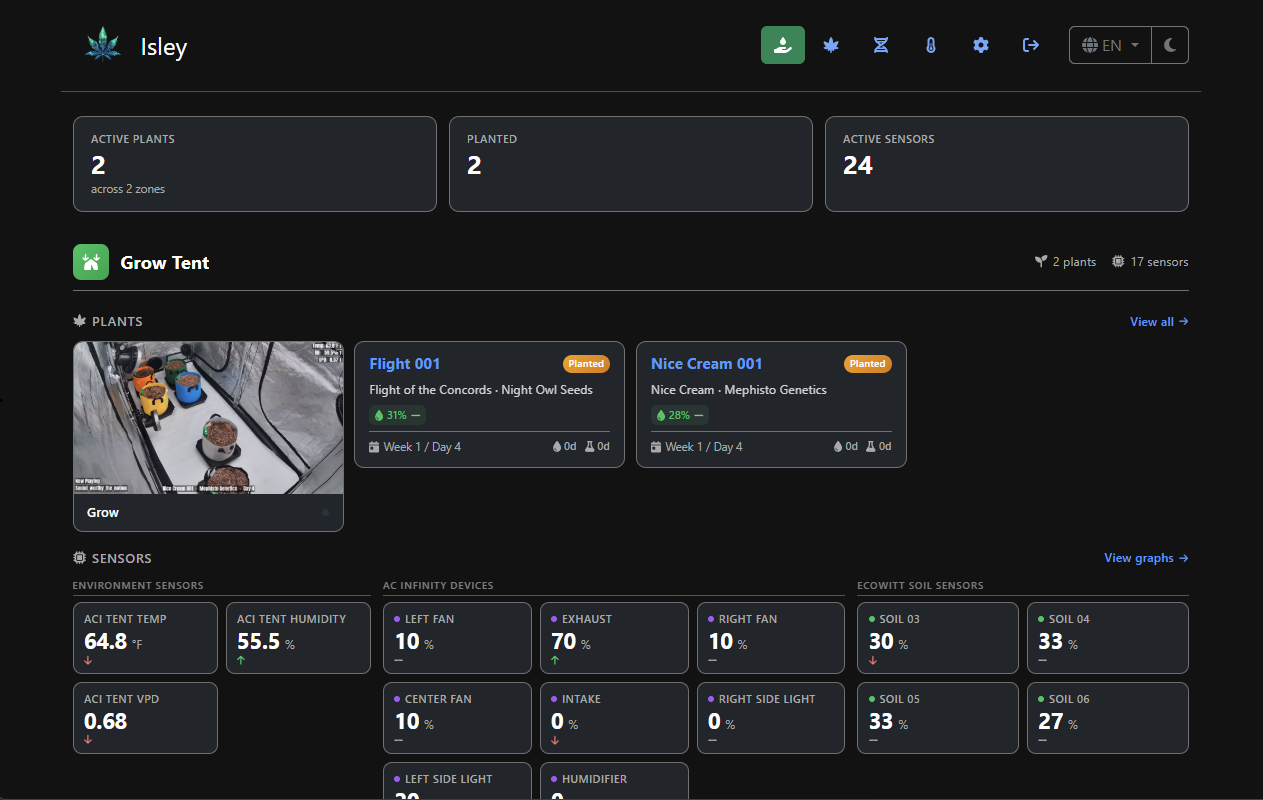
Task: Open the EN language dropdown
Action: [1109, 44]
